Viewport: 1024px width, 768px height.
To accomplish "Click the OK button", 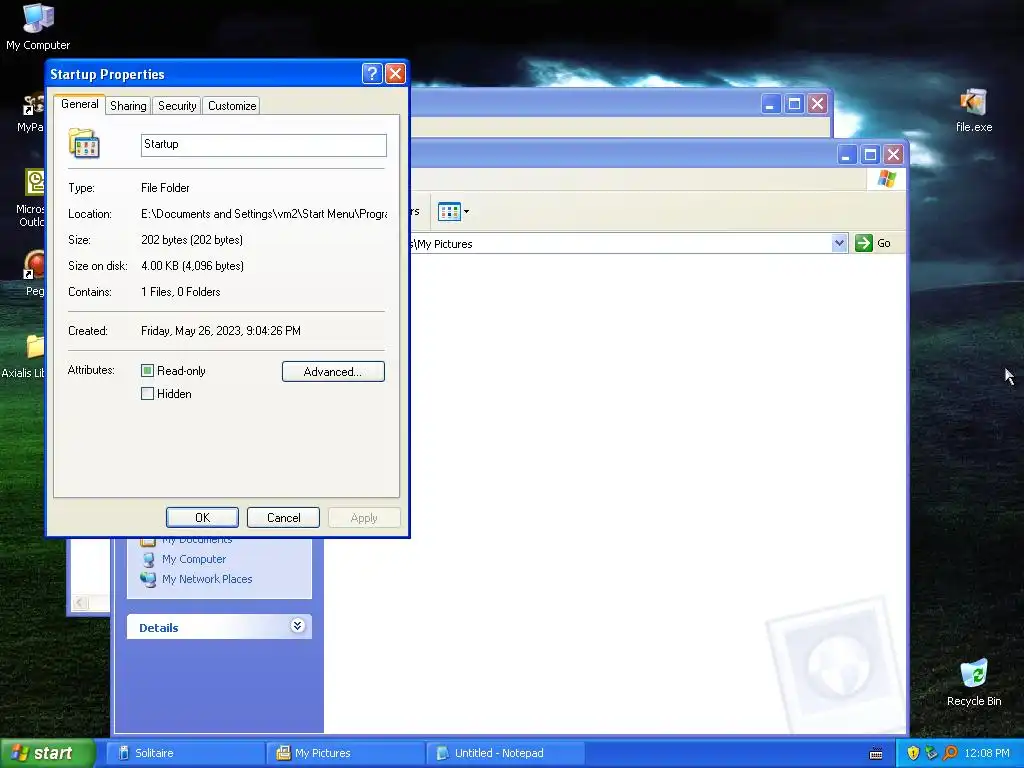I will click(x=202, y=518).
